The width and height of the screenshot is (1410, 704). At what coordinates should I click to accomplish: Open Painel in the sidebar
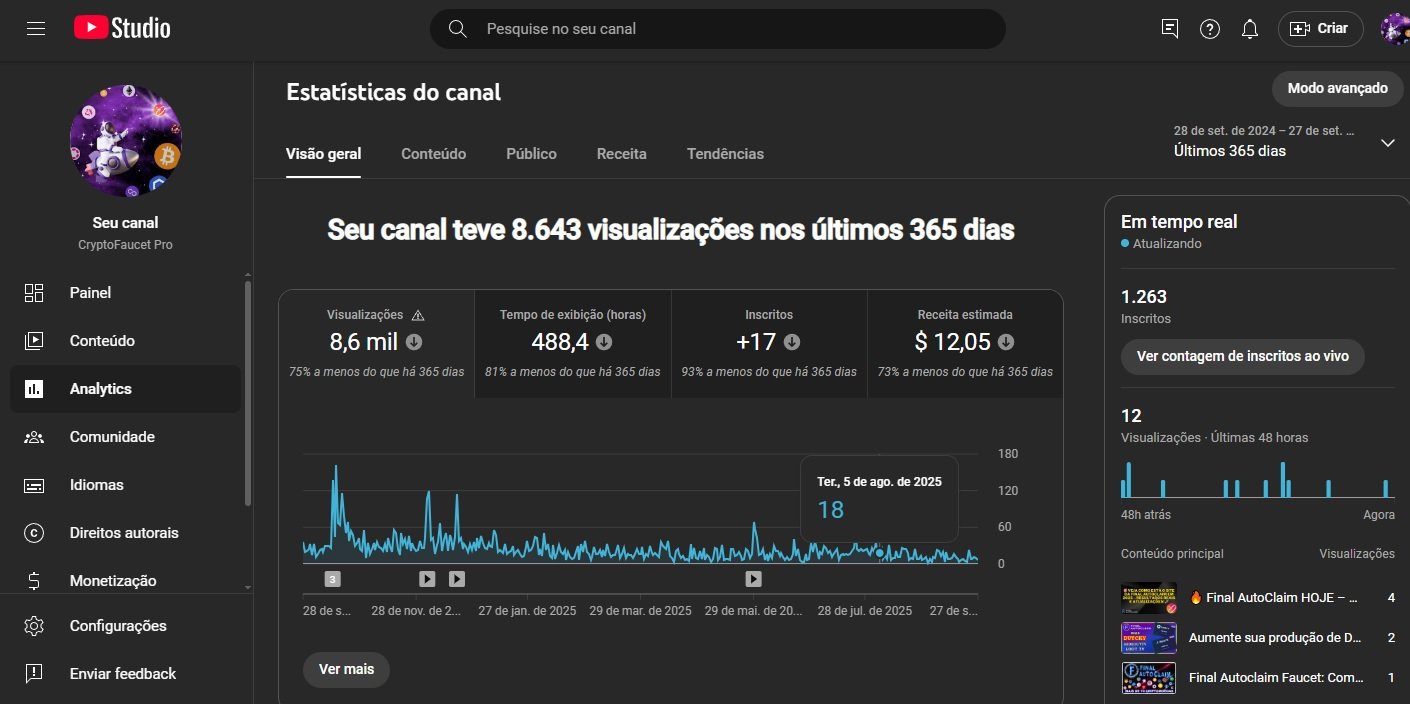pyautogui.click(x=126, y=293)
